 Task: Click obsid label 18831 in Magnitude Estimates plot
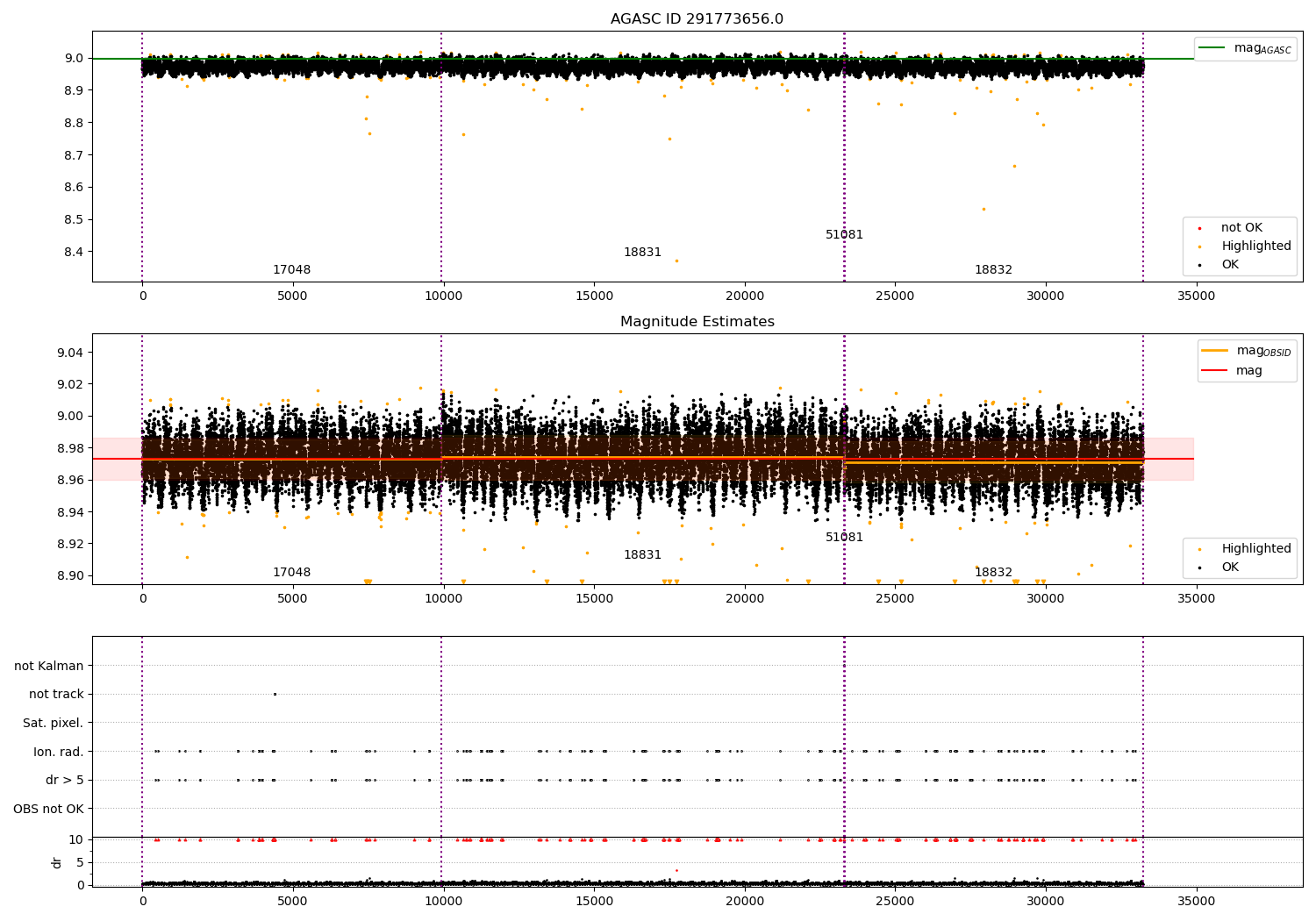[642, 555]
